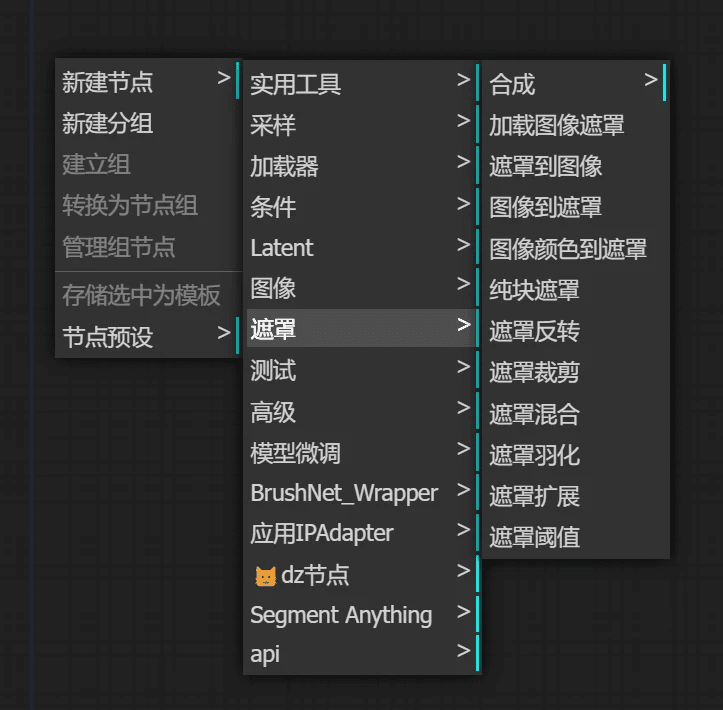Expand the 高级 category

pos(362,411)
